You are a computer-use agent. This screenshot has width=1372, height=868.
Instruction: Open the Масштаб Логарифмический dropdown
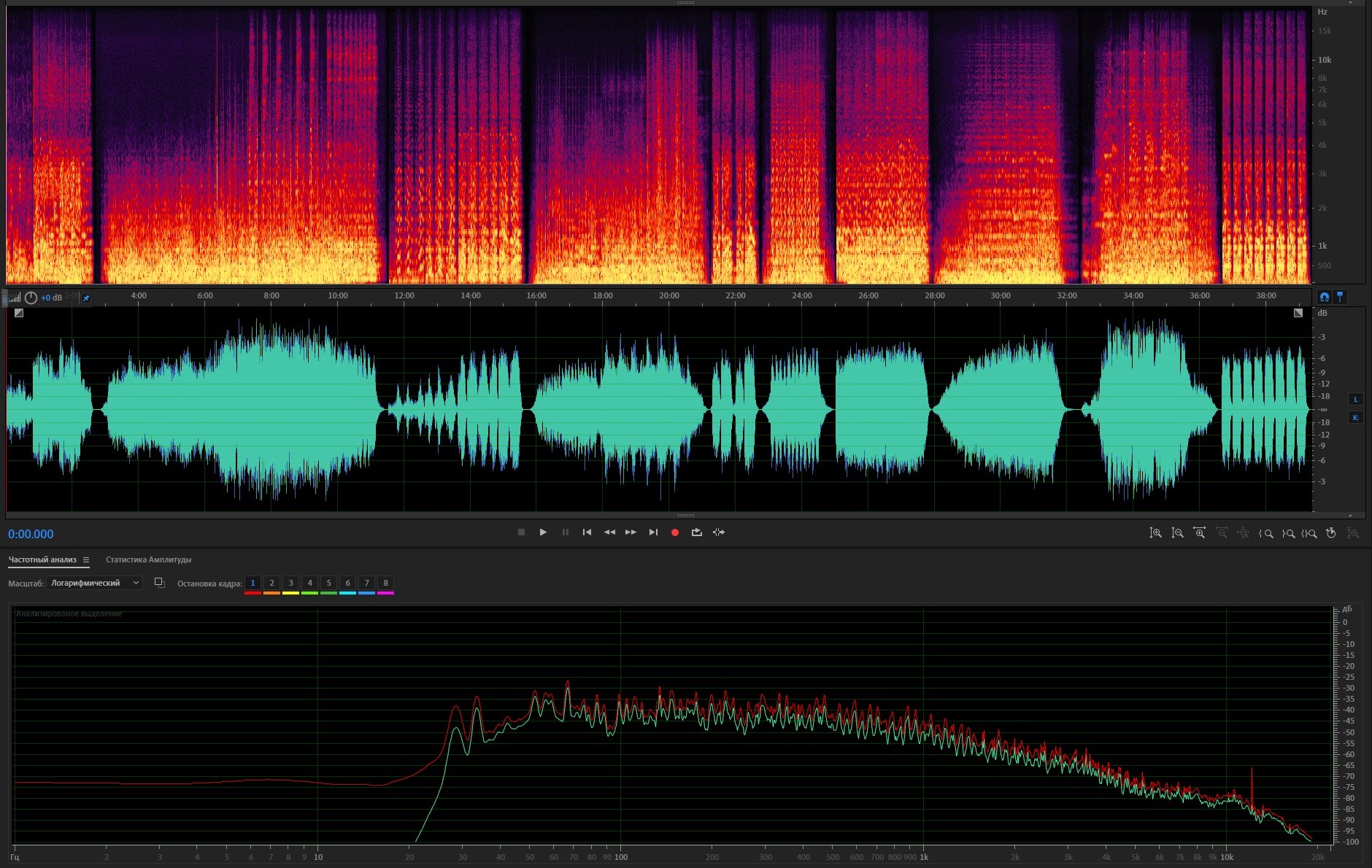(x=94, y=583)
